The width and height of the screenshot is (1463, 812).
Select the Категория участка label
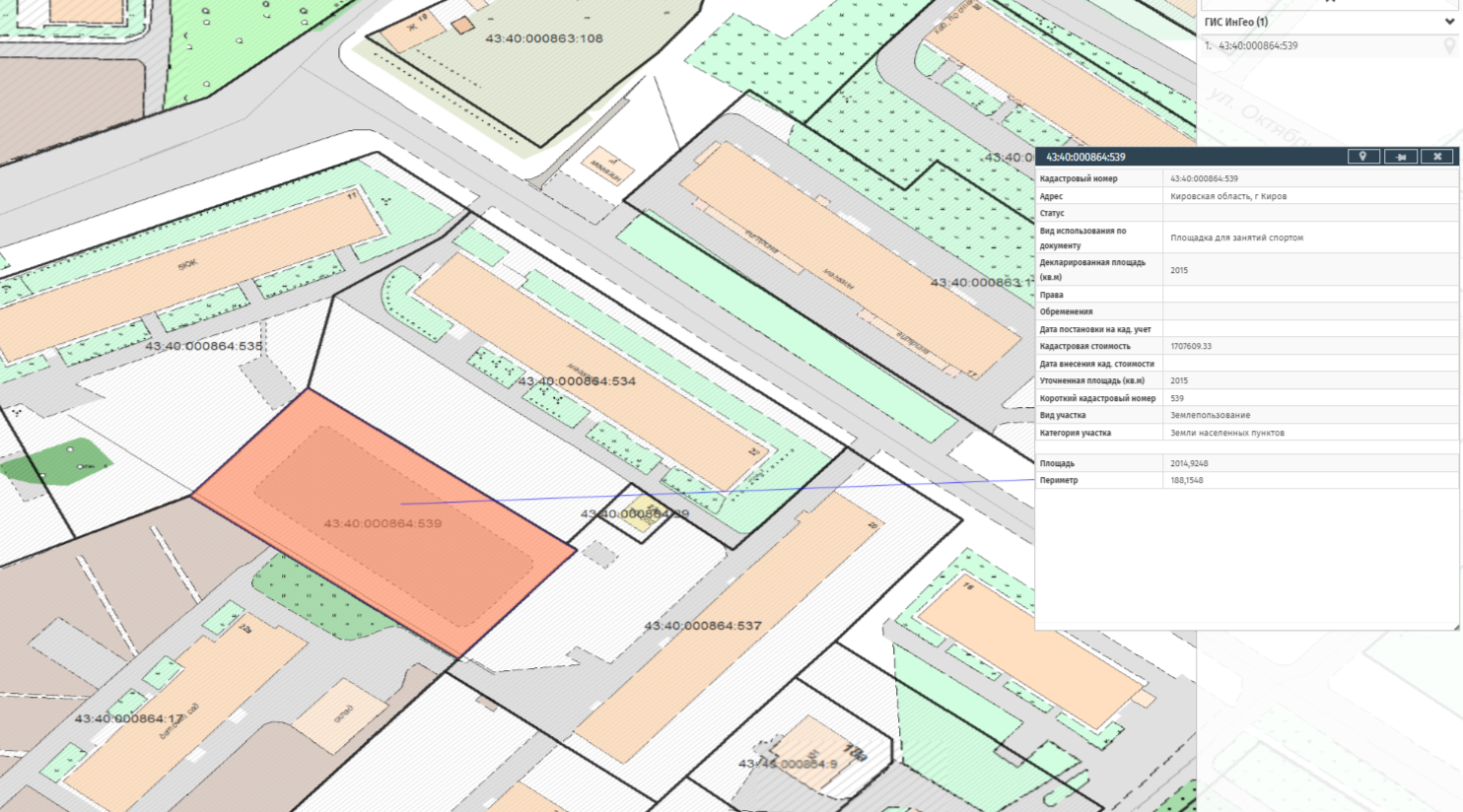click(x=1075, y=433)
